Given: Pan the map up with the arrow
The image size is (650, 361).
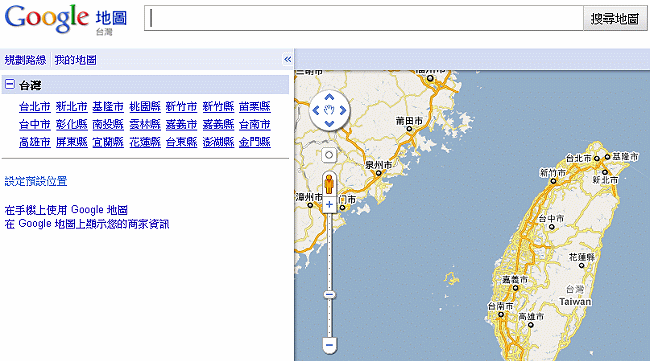Looking at the screenshot, I should [329, 97].
